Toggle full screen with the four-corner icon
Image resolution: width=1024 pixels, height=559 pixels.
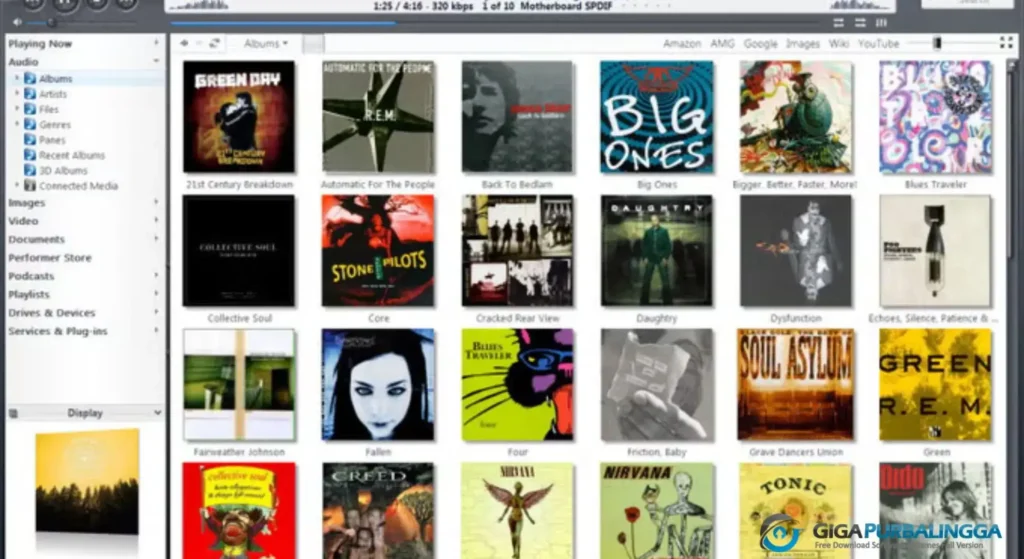point(1006,43)
